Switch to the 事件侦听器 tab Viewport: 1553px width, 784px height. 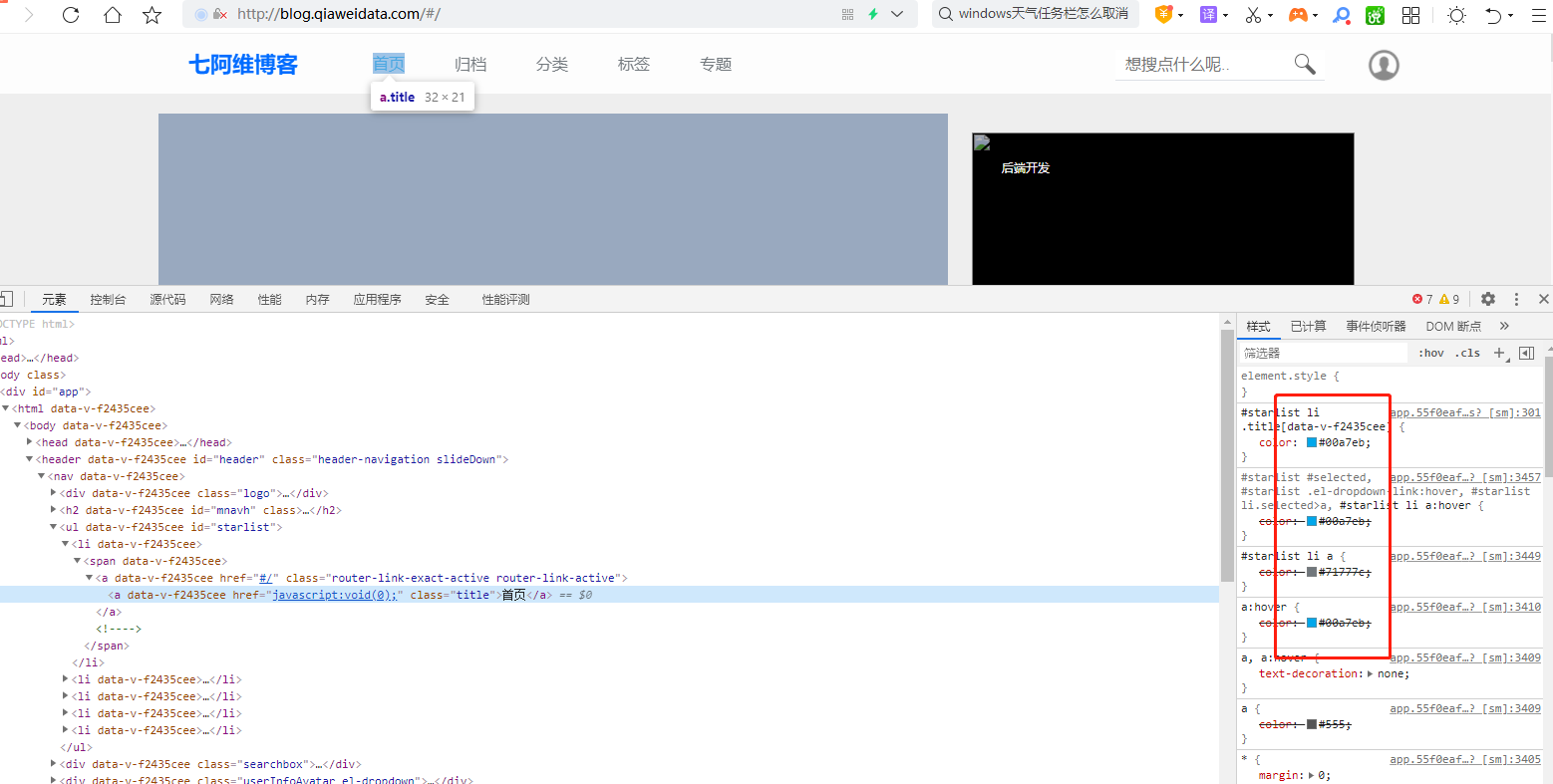(x=1376, y=326)
